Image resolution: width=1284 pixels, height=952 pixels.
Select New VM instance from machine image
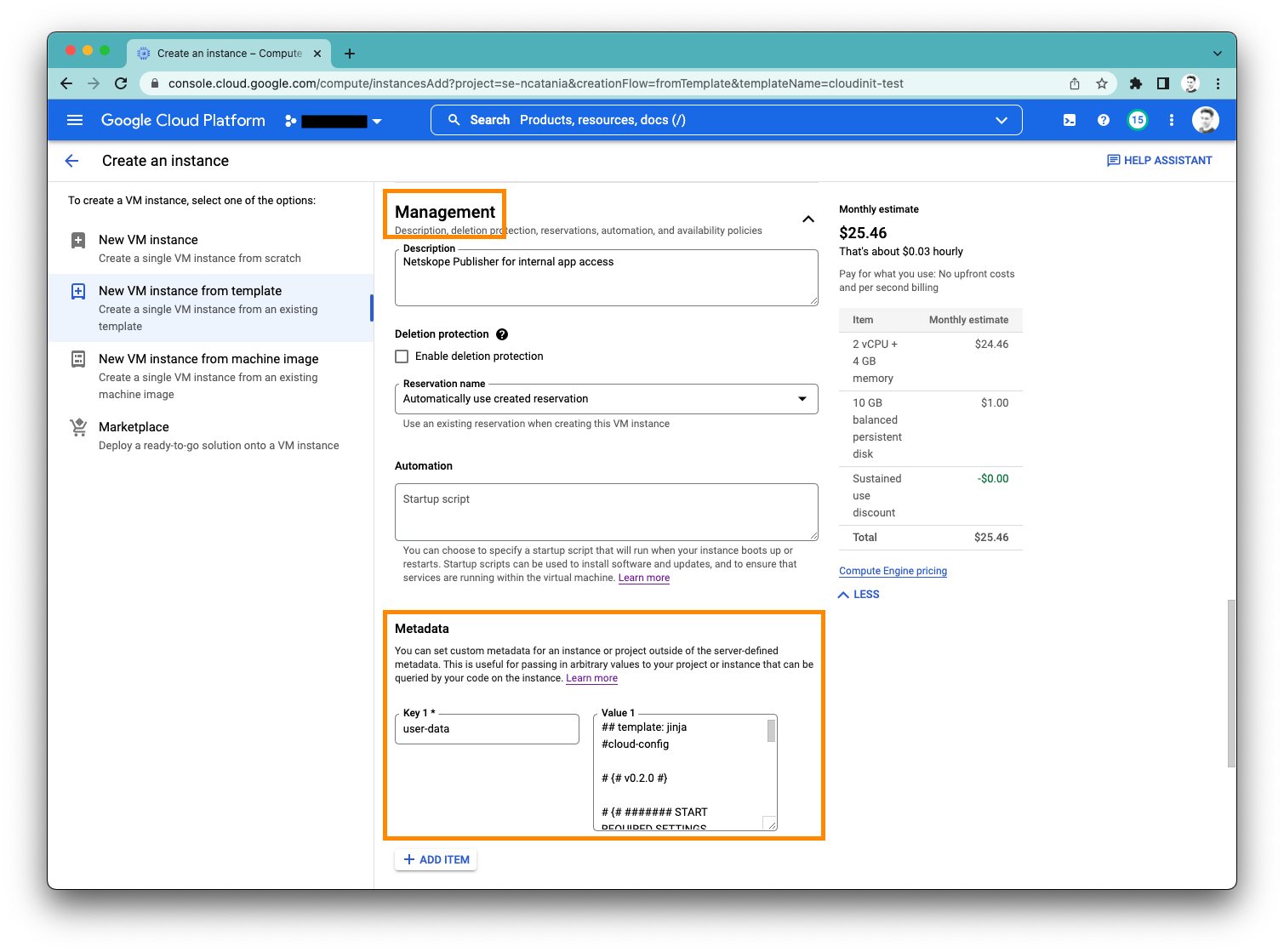pos(210,376)
